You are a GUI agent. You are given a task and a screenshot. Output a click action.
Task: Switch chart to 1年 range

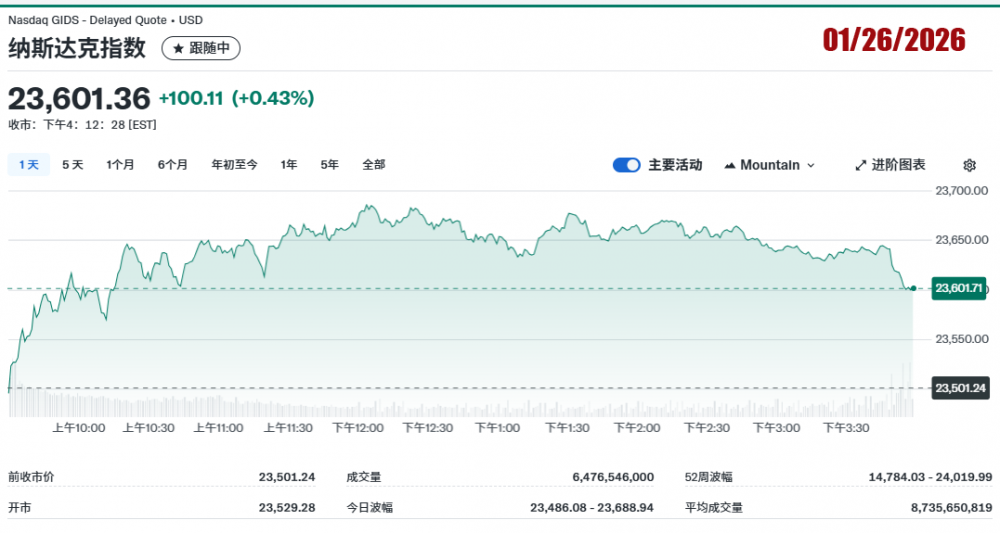click(289, 165)
